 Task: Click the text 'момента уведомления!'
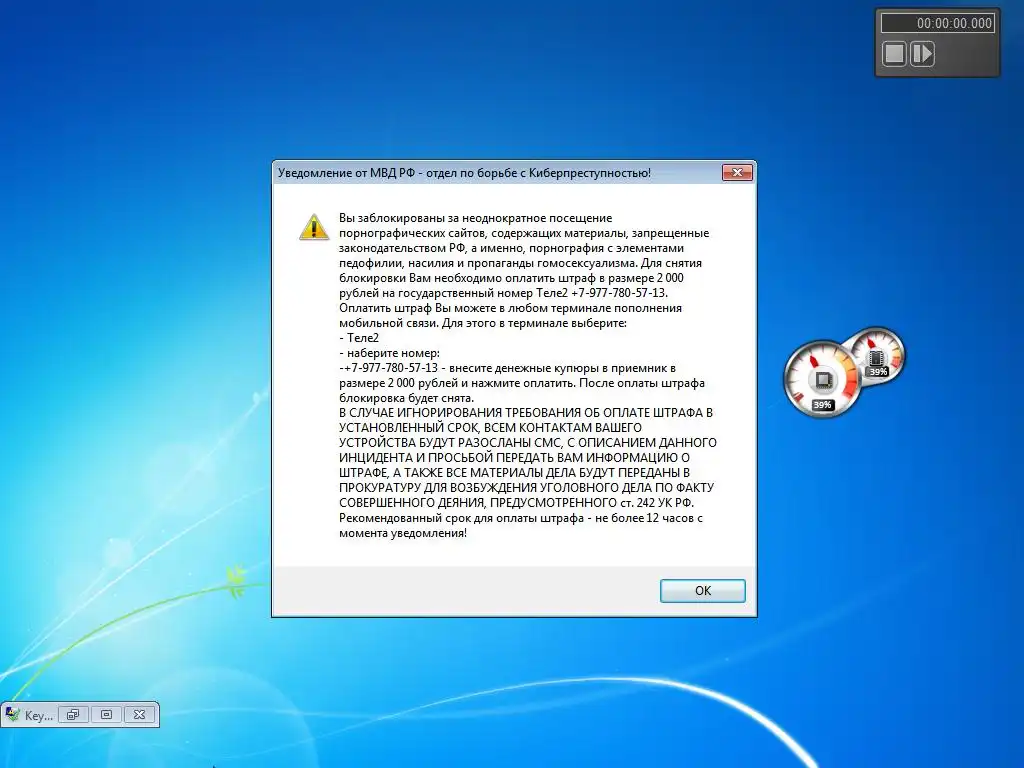pos(403,533)
